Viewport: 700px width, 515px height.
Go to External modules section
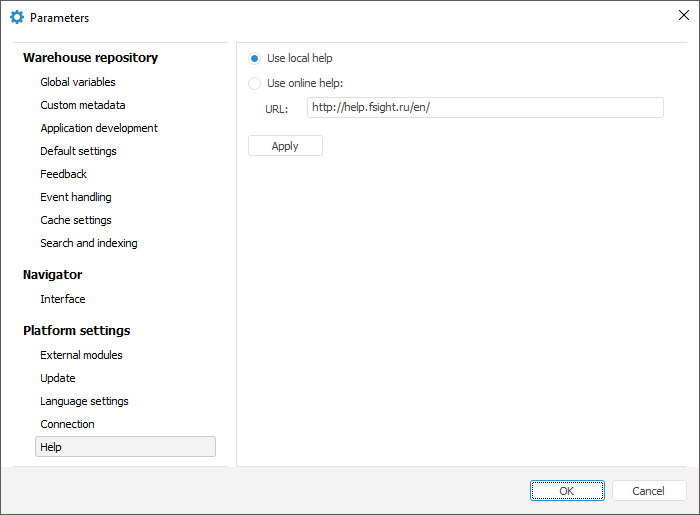[81, 355]
